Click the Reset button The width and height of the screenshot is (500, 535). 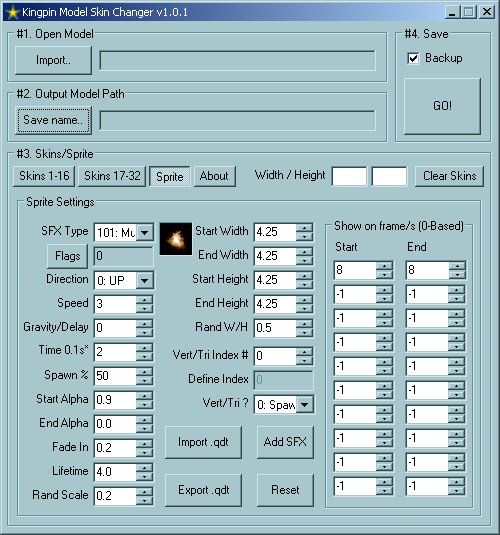click(285, 490)
